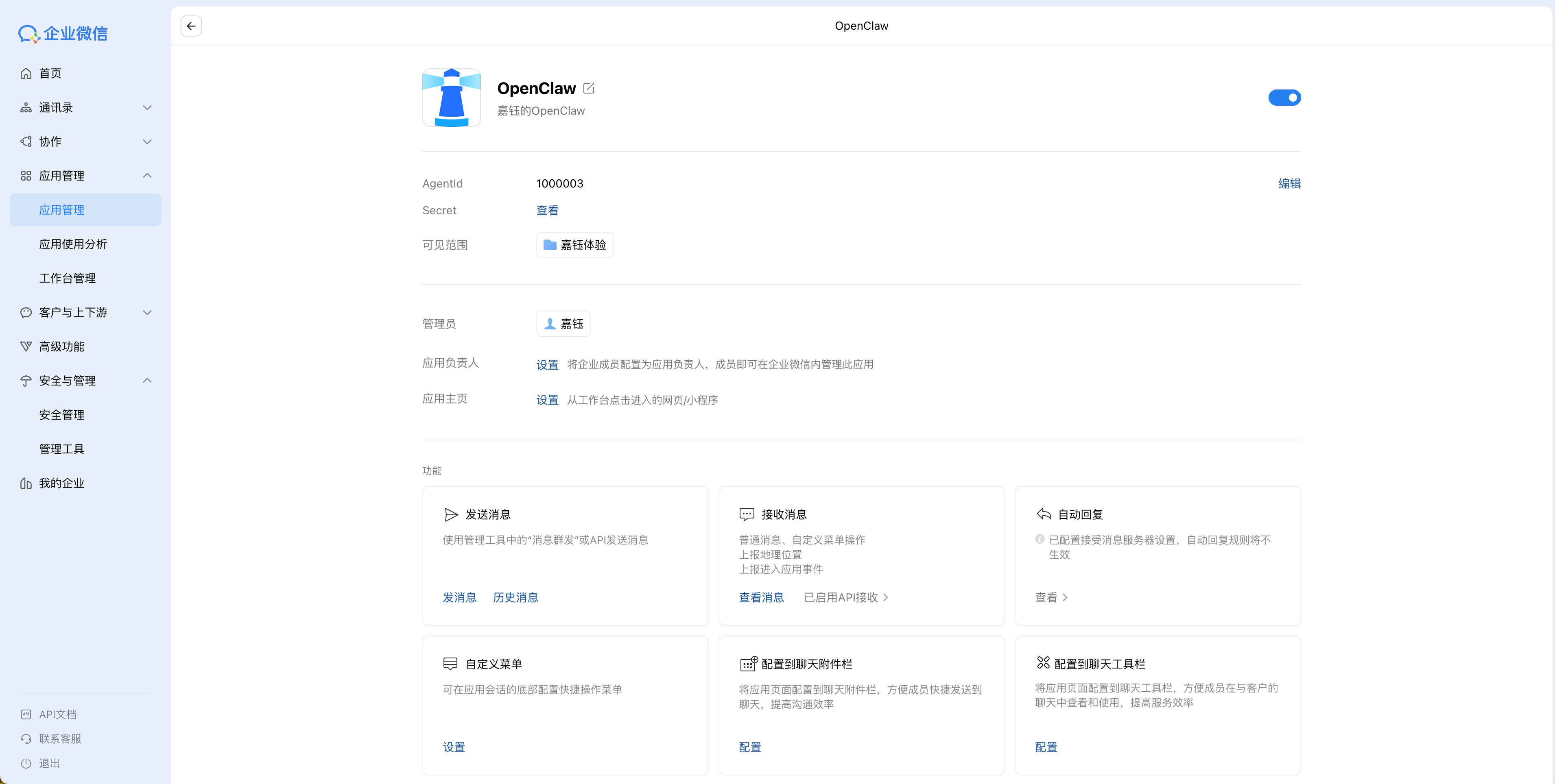The image size is (1555, 784).
Task: Click the 企业微信 logo in sidebar
Action: tap(63, 34)
